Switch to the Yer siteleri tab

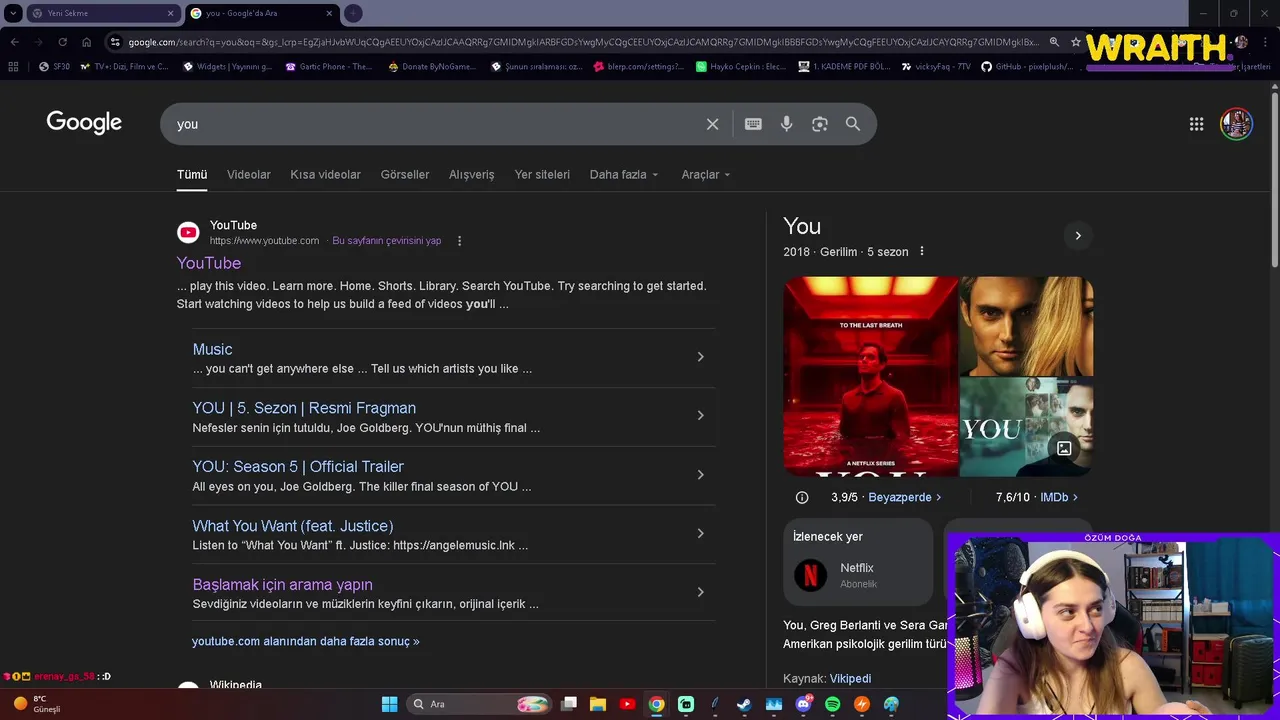click(x=542, y=174)
